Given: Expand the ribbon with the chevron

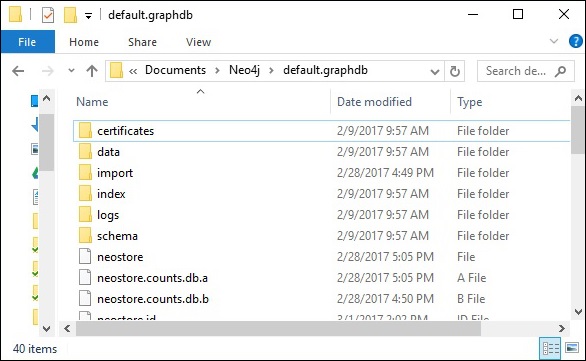Looking at the screenshot, I should click(554, 41).
